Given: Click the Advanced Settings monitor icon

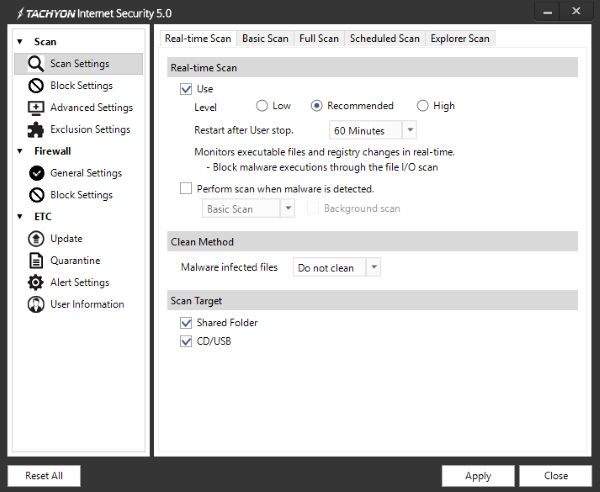Looking at the screenshot, I should pyautogui.click(x=36, y=108).
